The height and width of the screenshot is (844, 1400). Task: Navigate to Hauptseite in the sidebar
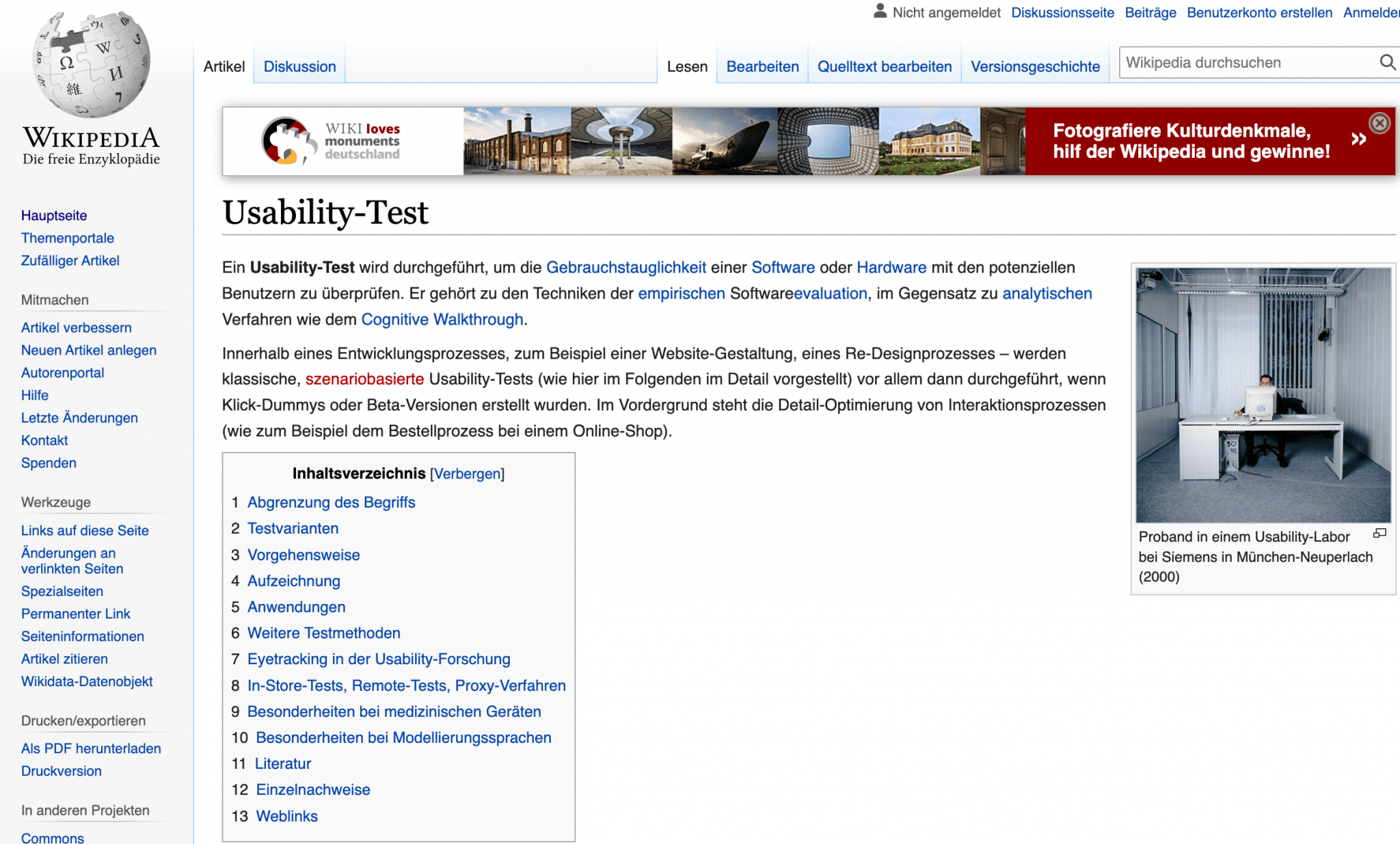(54, 215)
